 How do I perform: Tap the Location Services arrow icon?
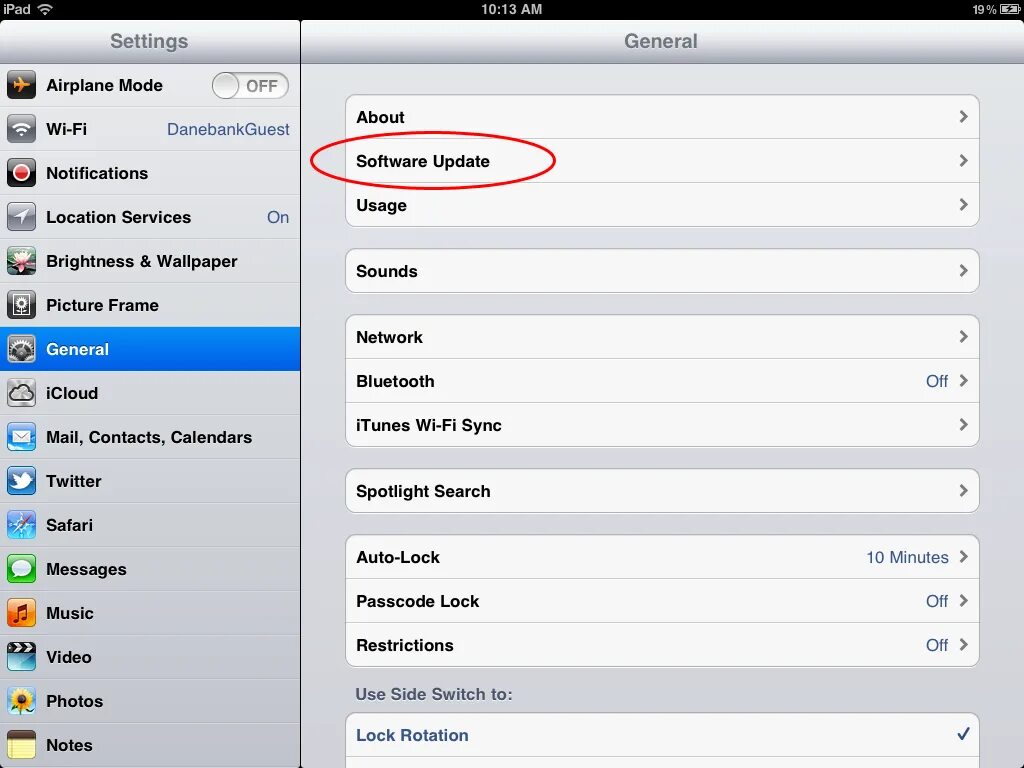click(x=21, y=217)
